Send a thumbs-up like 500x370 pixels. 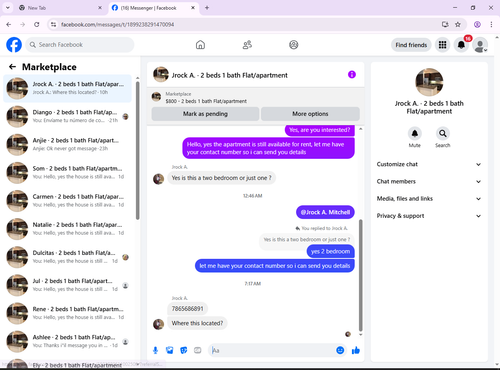point(356,350)
